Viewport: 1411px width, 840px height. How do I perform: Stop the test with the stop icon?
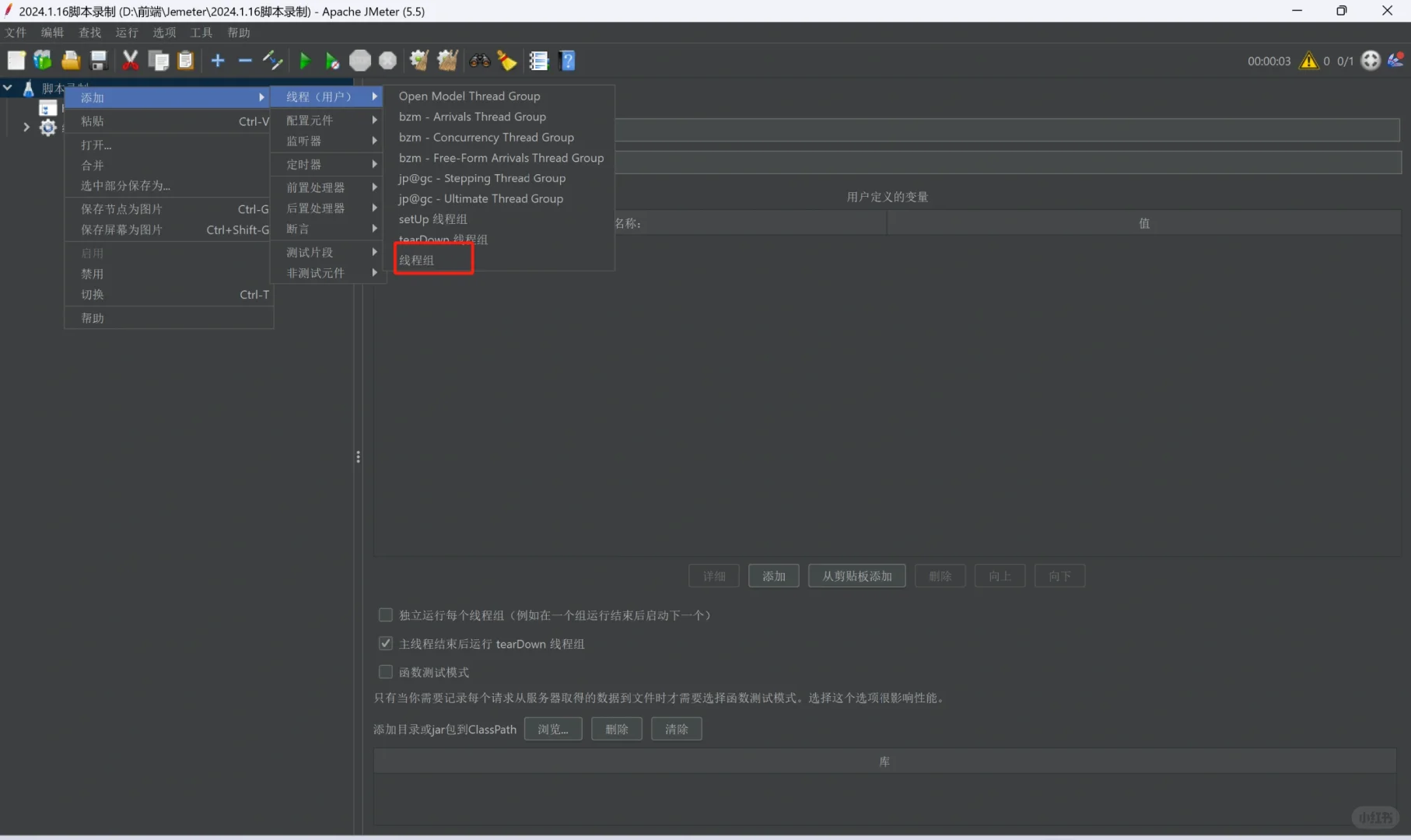[360, 61]
